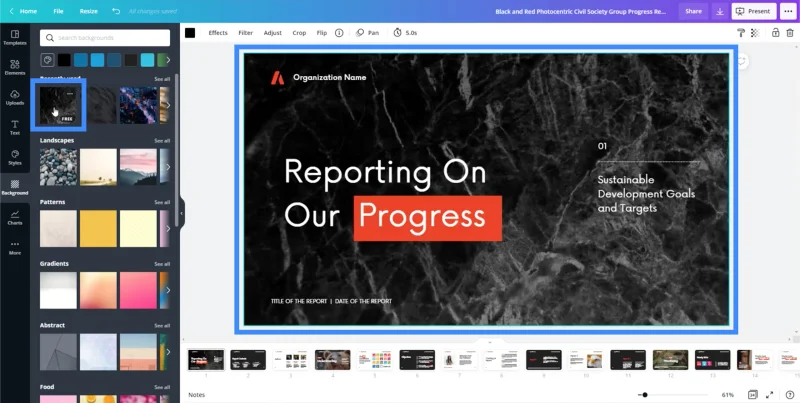Select the pink gradient background thumbnail
Image resolution: width=800 pixels, height=403 pixels.
pyautogui.click(x=138, y=290)
